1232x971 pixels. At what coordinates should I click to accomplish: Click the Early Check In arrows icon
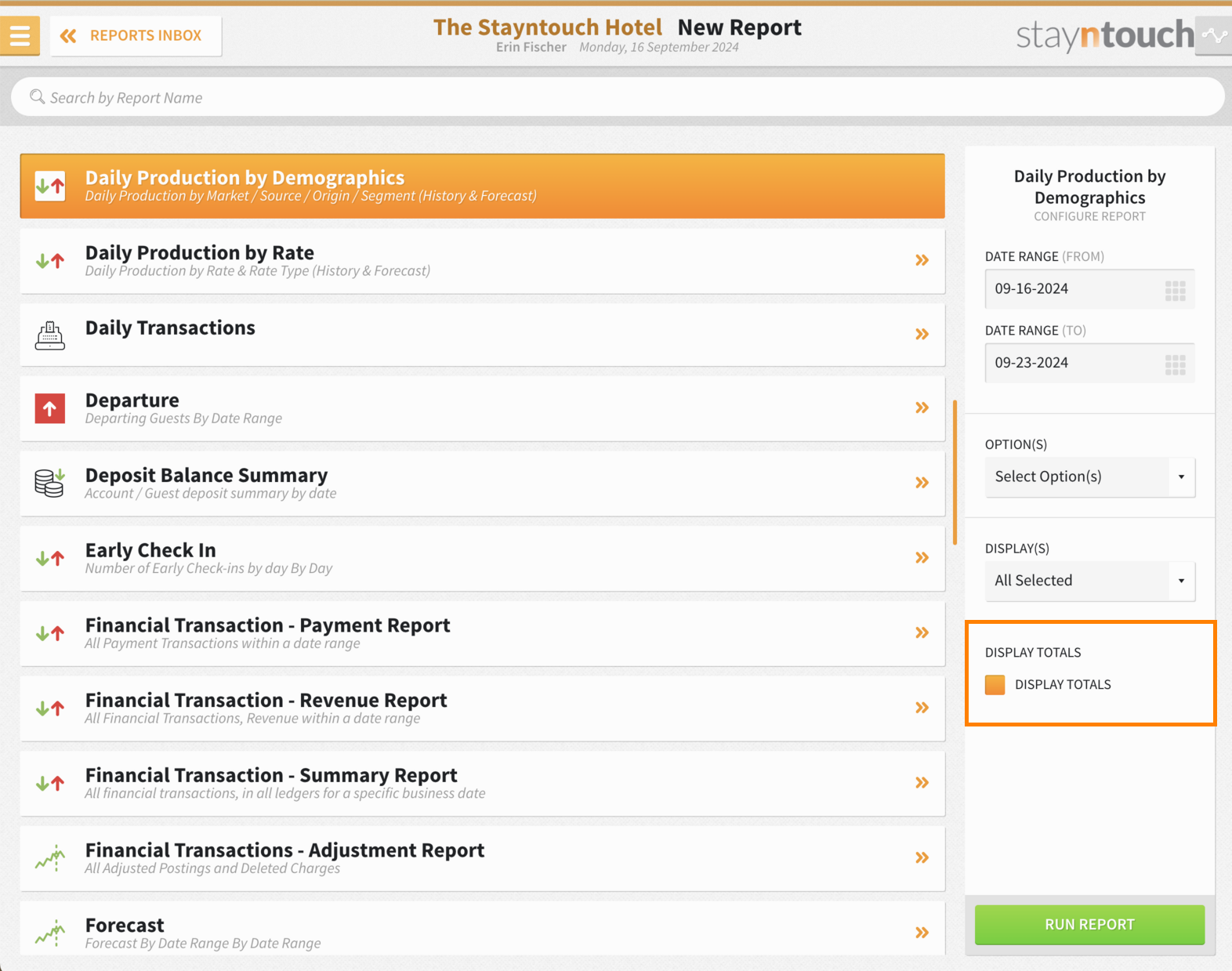(x=50, y=558)
